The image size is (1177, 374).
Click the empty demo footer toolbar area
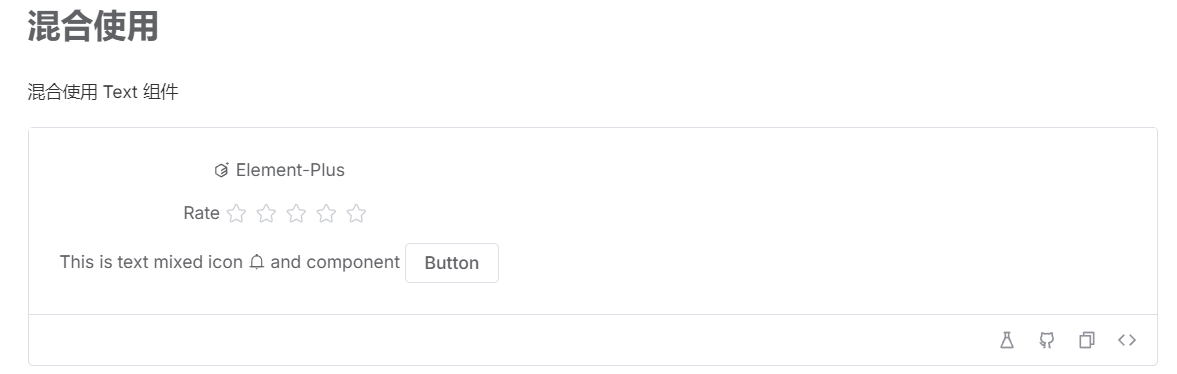point(510,340)
